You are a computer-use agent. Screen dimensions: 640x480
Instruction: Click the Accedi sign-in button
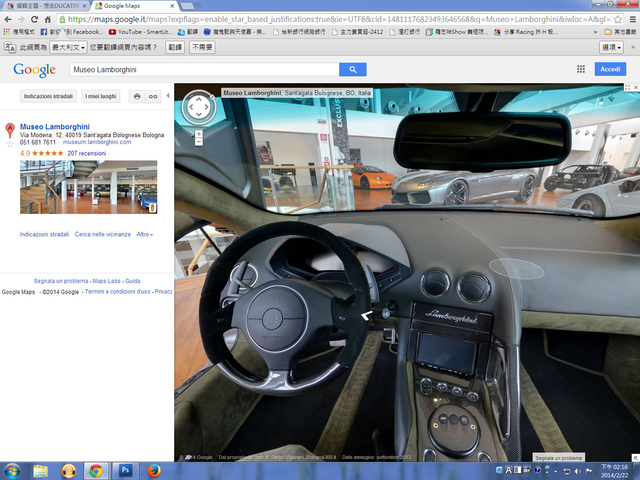click(x=610, y=69)
